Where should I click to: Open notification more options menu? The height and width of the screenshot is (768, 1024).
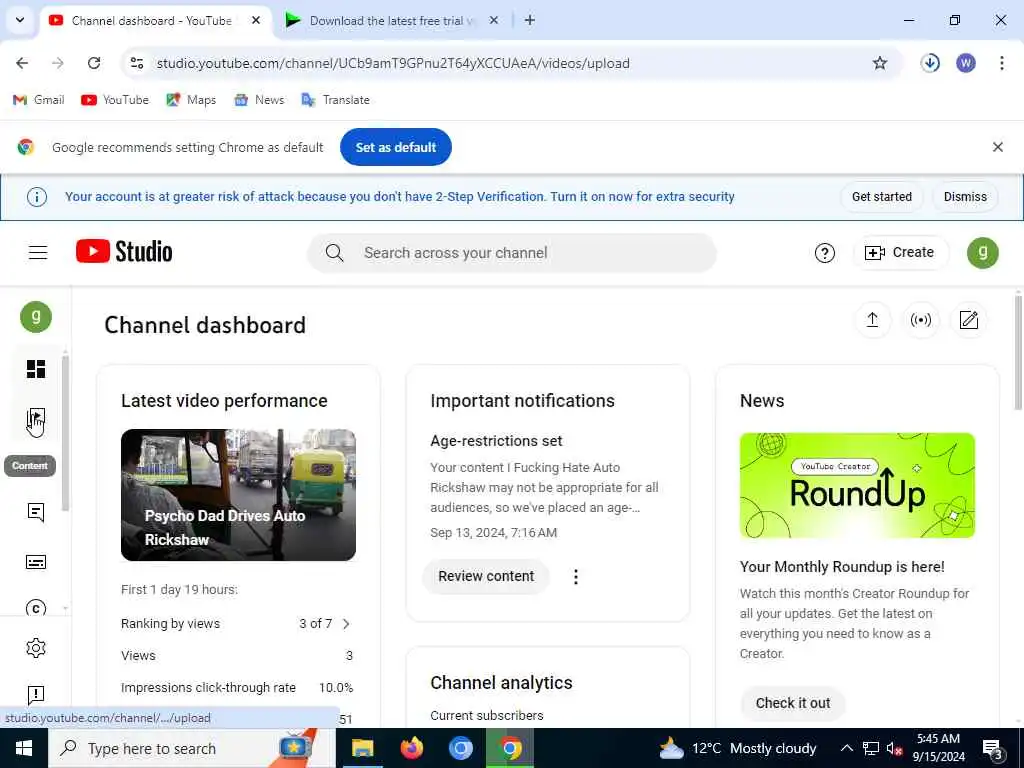coord(575,577)
